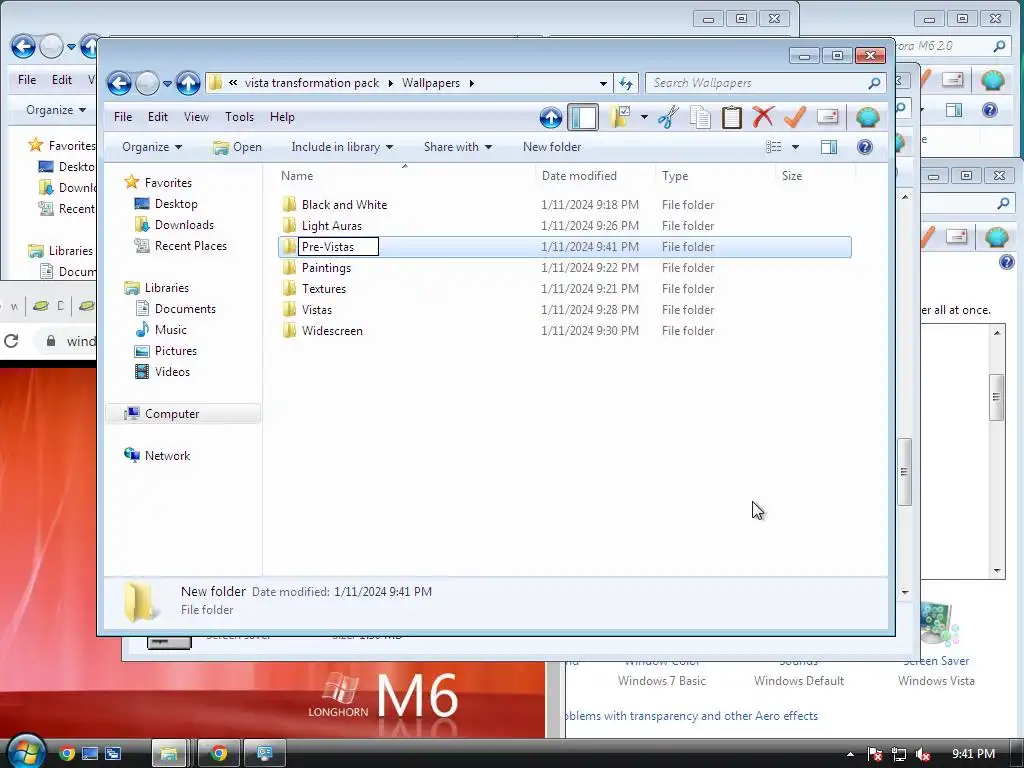Viewport: 1024px width, 768px height.
Task: Sort by the Name column header
Action: [x=404, y=176]
